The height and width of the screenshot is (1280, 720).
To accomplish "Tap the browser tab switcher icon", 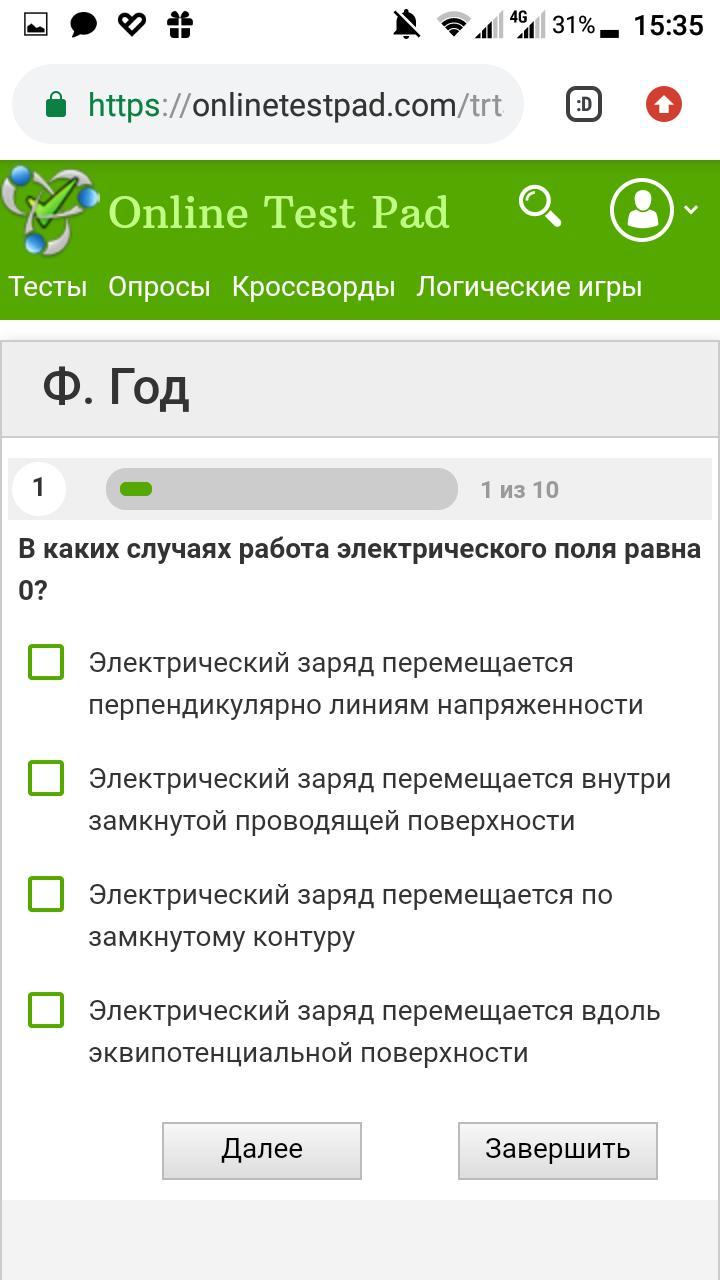I will tap(584, 104).
